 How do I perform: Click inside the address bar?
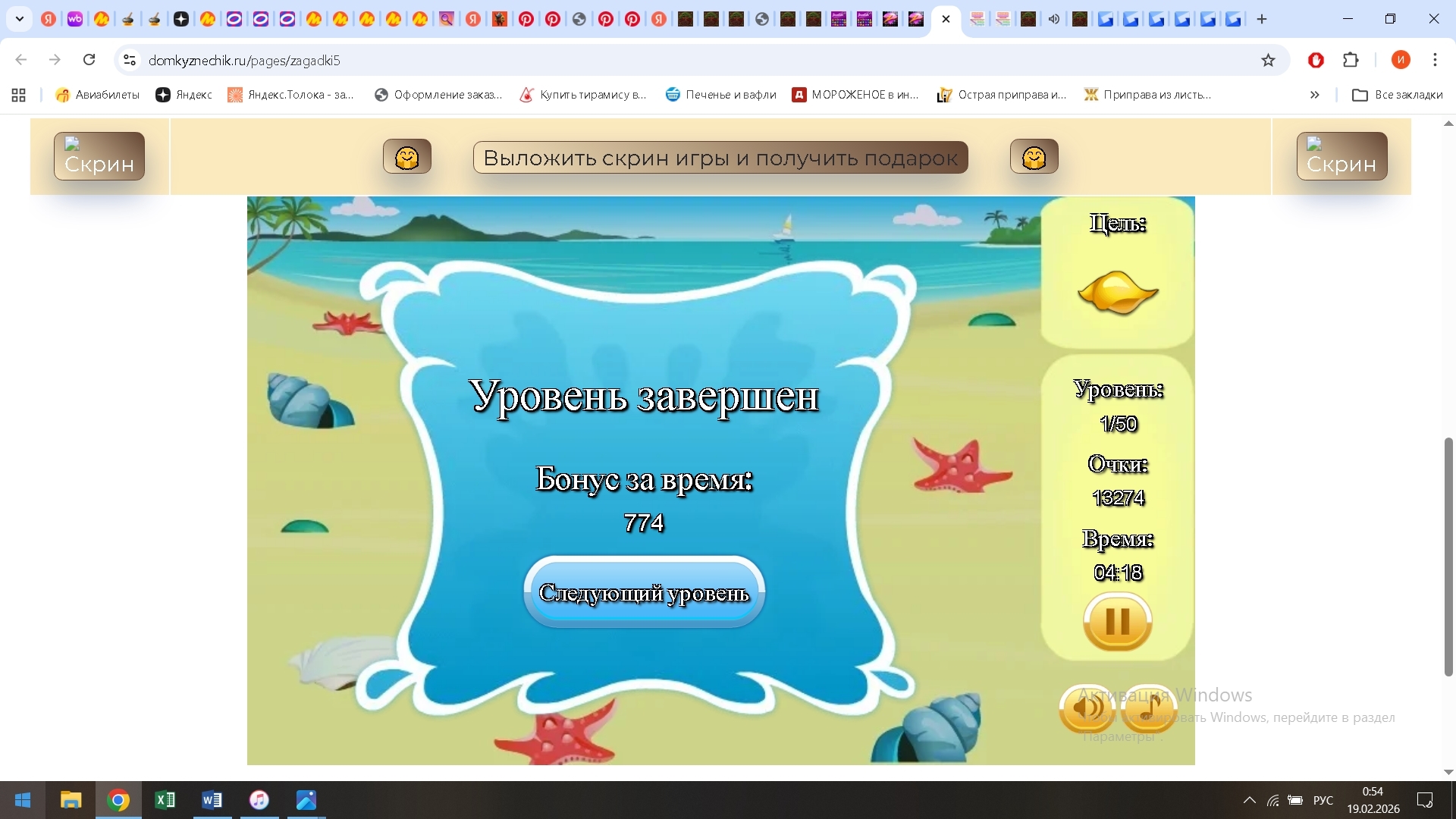(455, 60)
